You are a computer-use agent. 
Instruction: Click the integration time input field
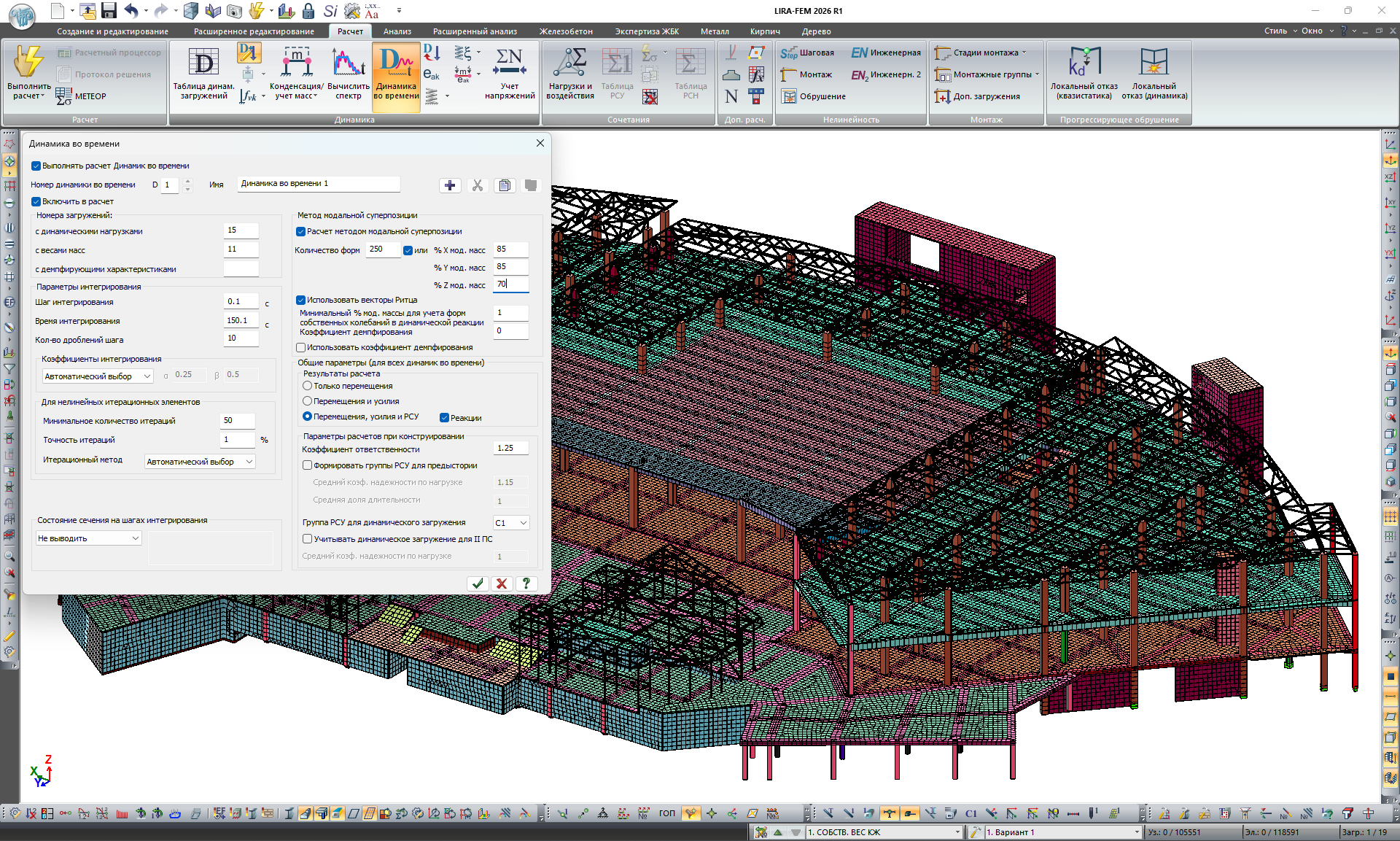(x=240, y=320)
